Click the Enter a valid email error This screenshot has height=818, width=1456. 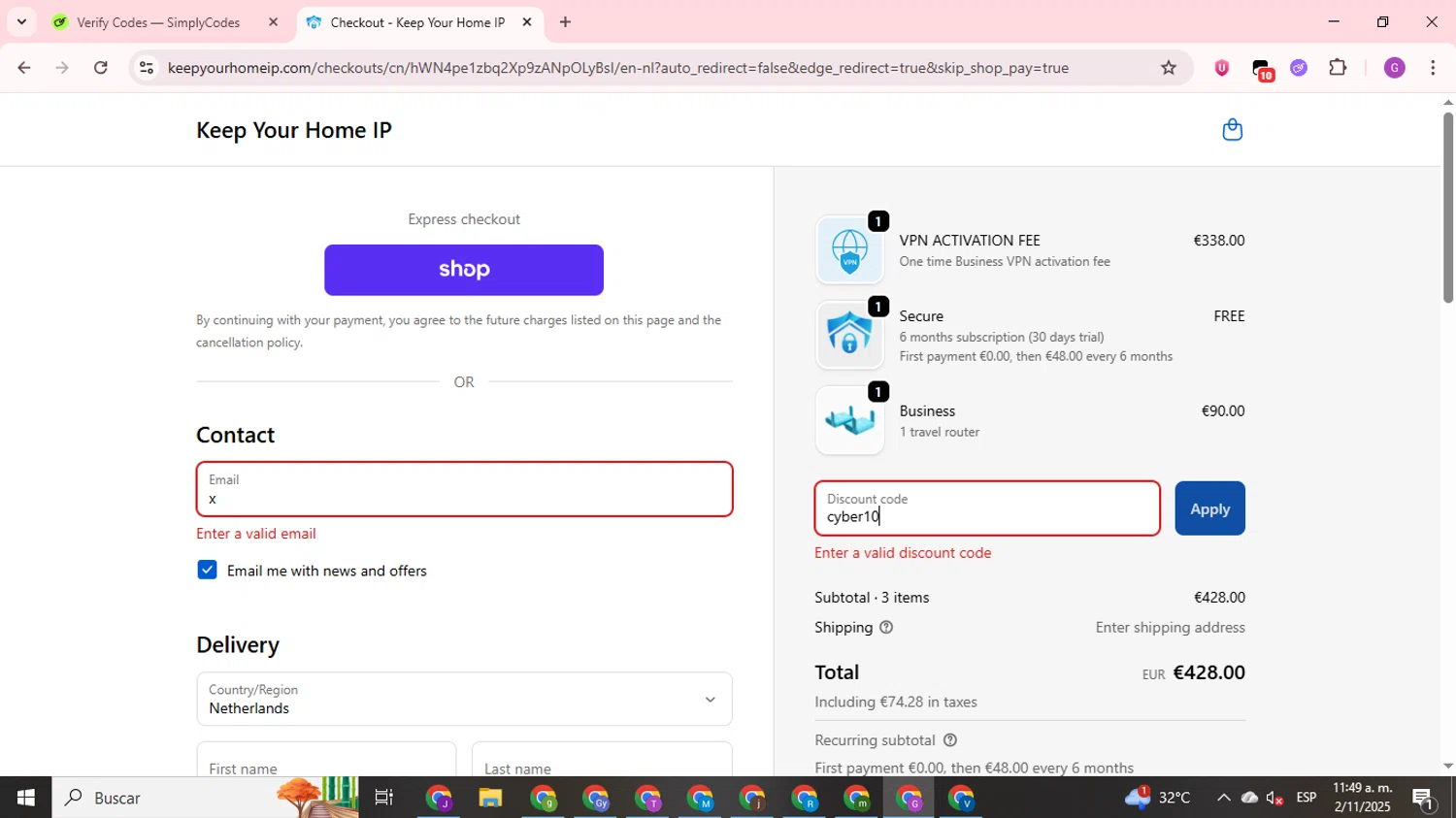point(256,534)
